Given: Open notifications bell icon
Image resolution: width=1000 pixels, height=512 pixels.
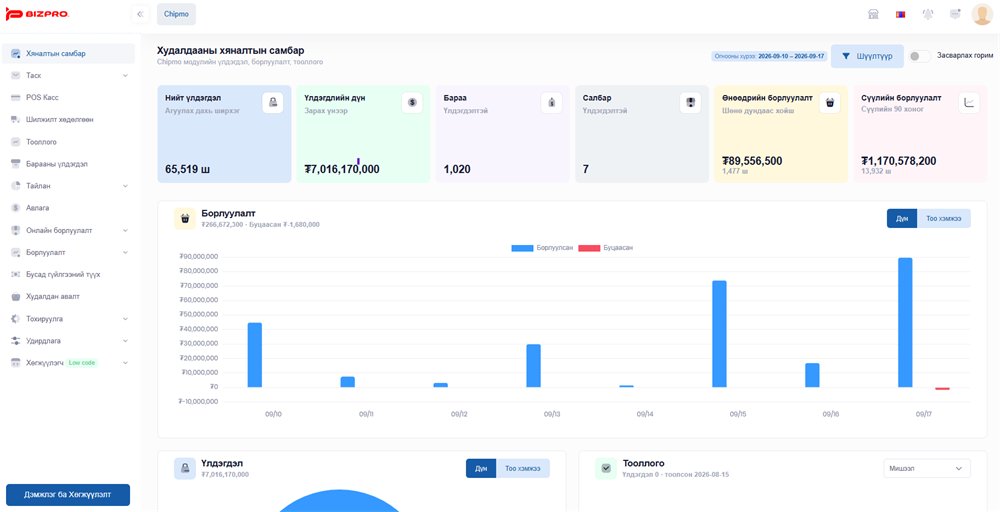Looking at the screenshot, I should 928,14.
